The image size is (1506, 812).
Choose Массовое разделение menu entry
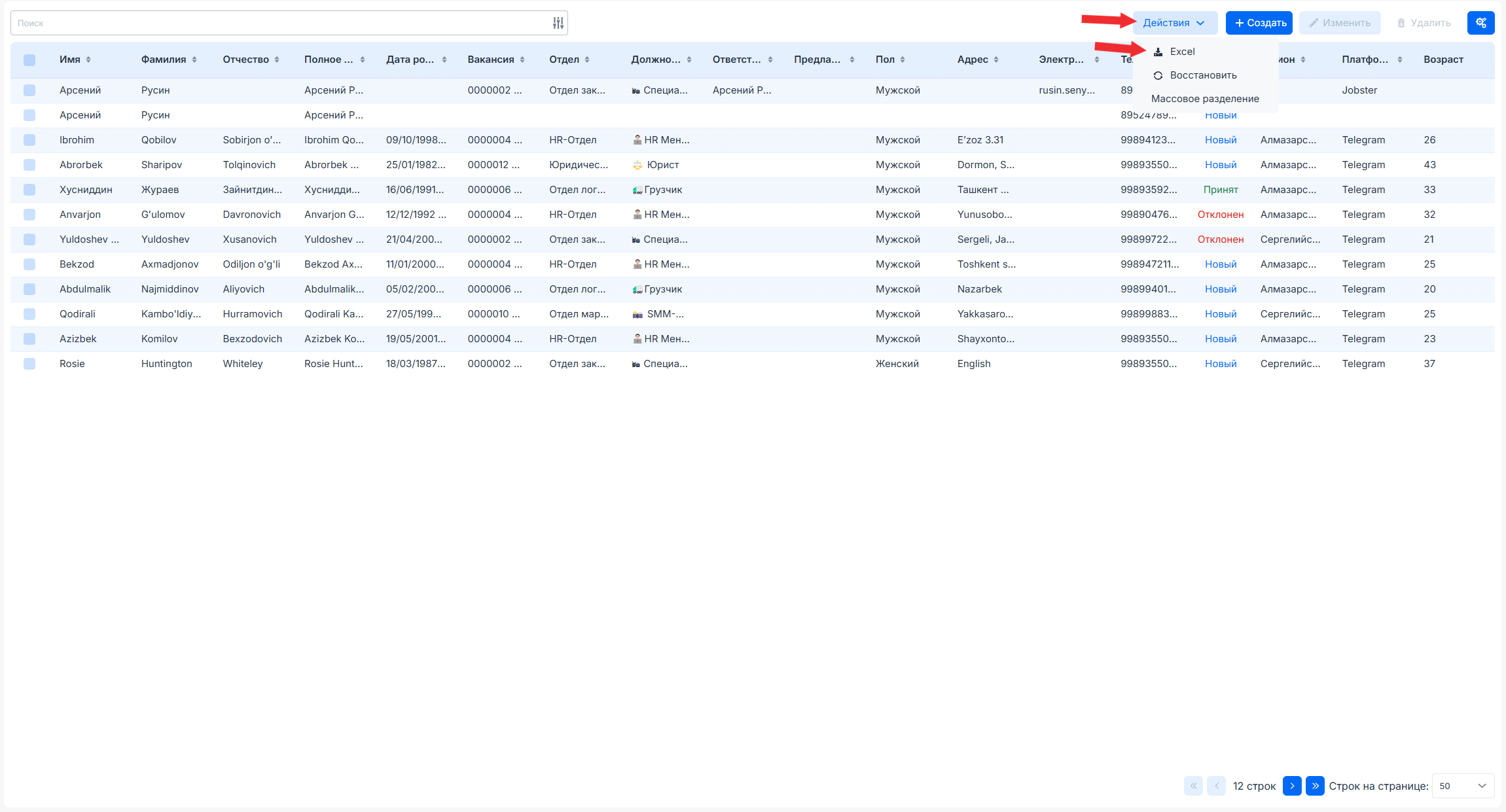tap(1205, 99)
